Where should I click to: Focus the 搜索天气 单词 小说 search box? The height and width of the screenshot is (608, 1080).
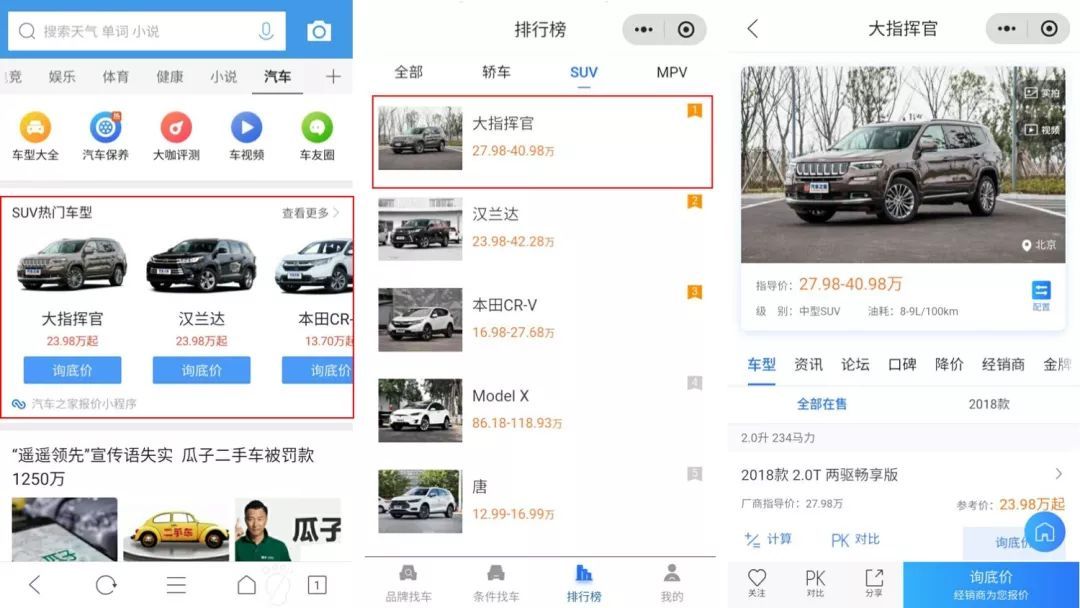click(147, 31)
